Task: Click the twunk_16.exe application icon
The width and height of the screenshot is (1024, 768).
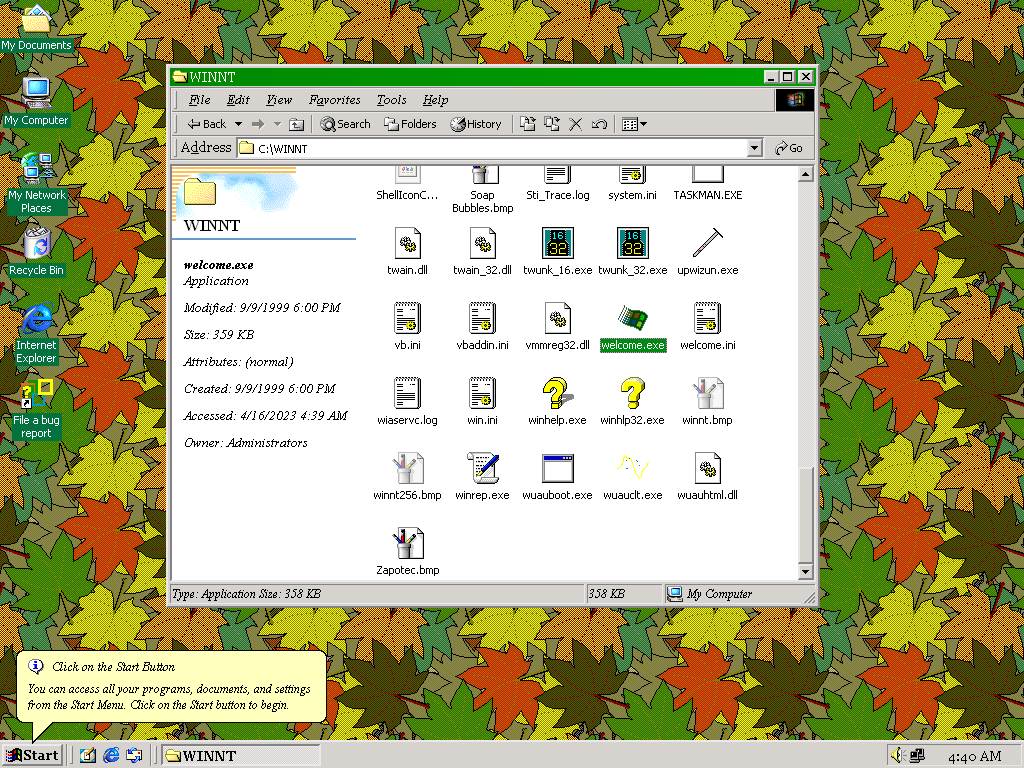Action: pyautogui.click(x=558, y=244)
